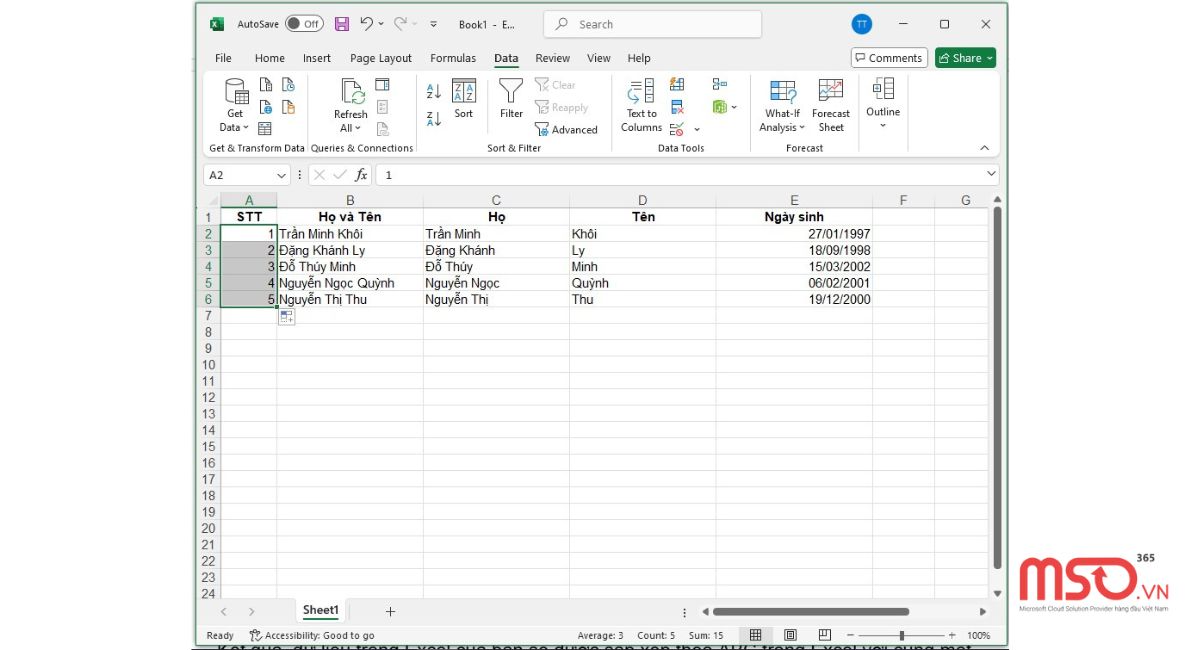Open the Get Data dropdown arrow
Screen dimensions: 1200x650
tap(245, 128)
